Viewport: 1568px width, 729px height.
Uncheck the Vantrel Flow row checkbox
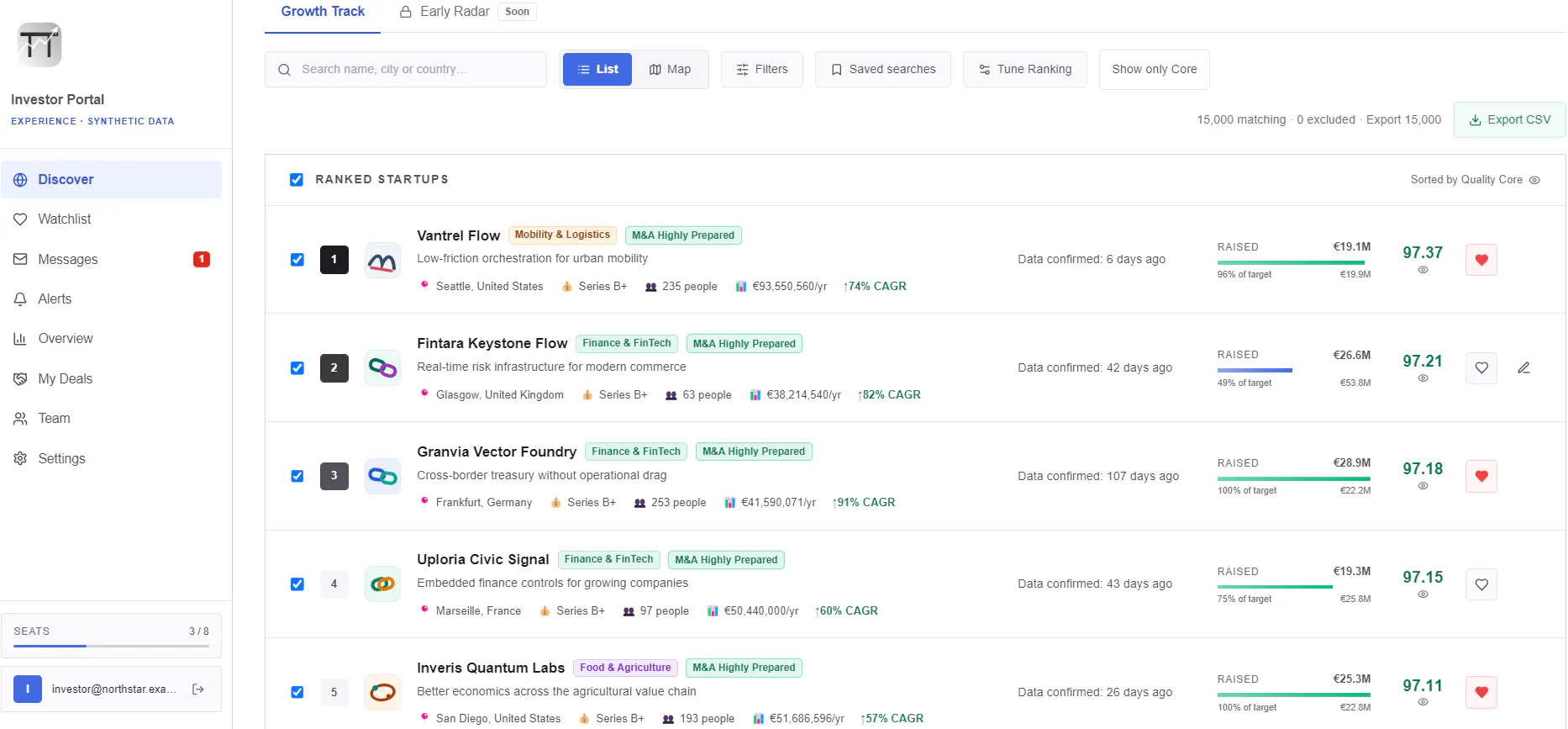point(297,260)
